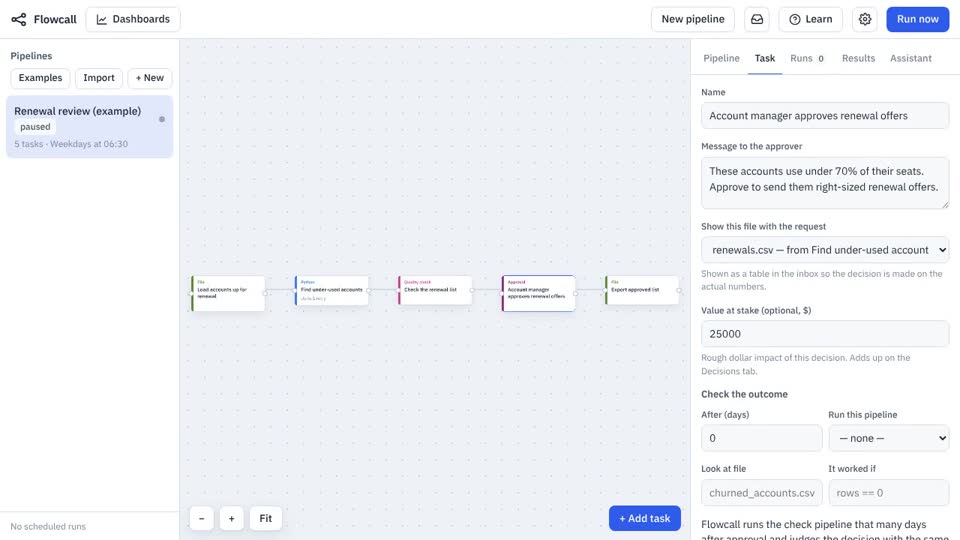Open settings with the gear icon

(864, 20)
